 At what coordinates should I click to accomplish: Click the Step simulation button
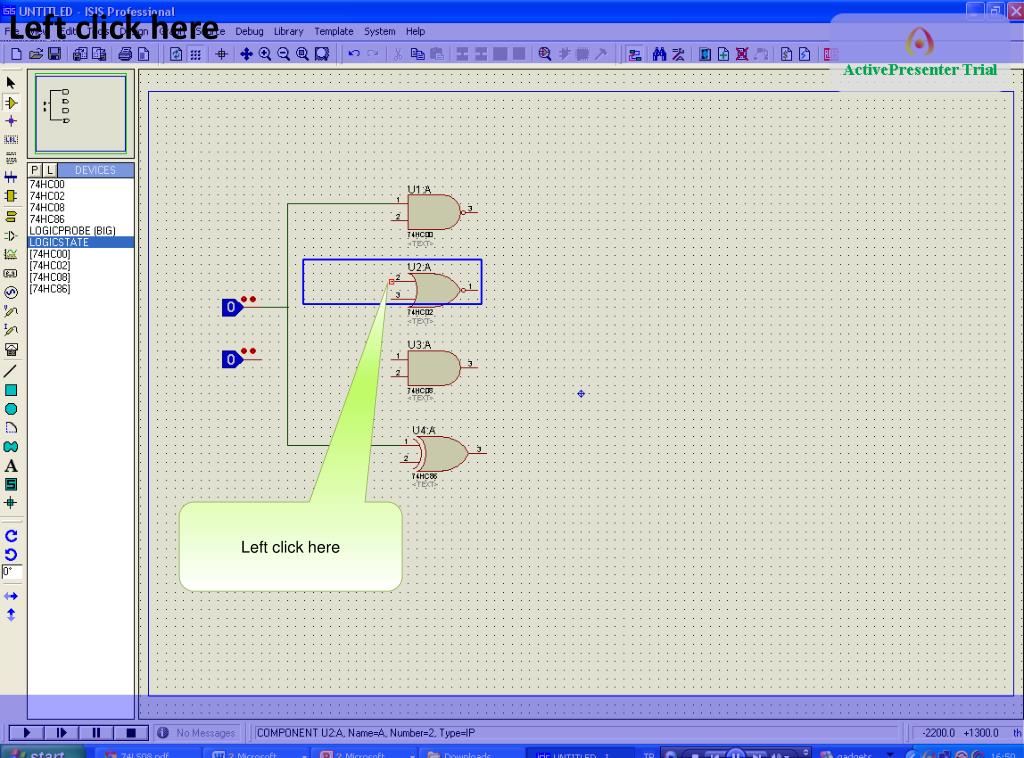(x=61, y=733)
